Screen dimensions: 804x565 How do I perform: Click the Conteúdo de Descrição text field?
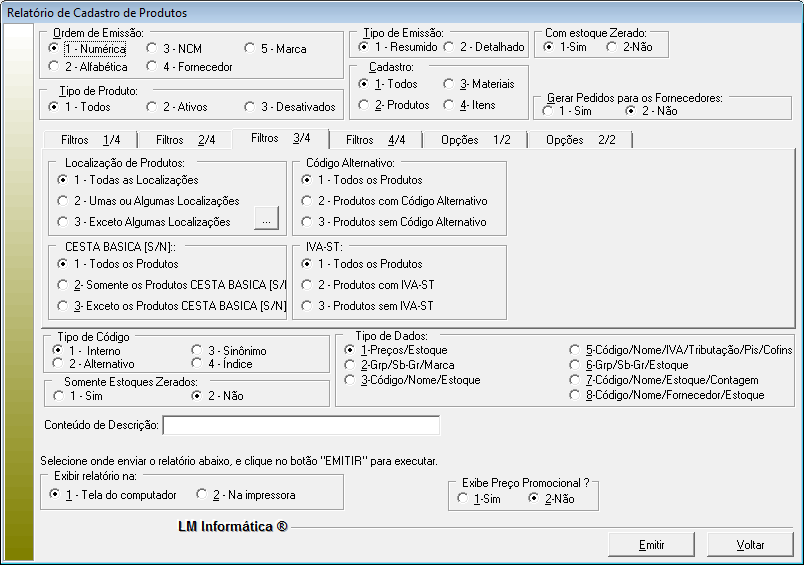(301, 426)
